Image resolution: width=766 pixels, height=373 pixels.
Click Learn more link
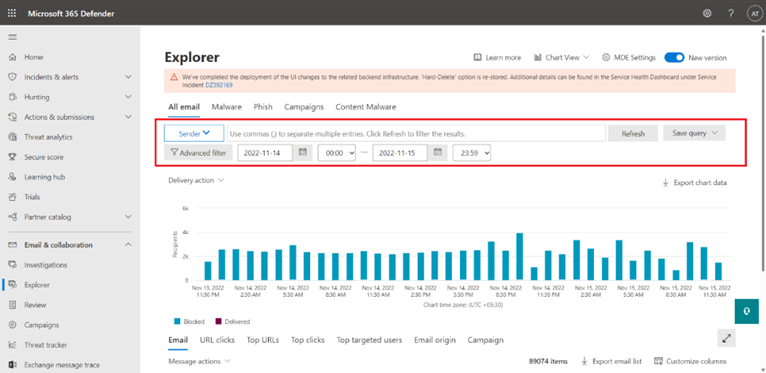[x=497, y=58]
